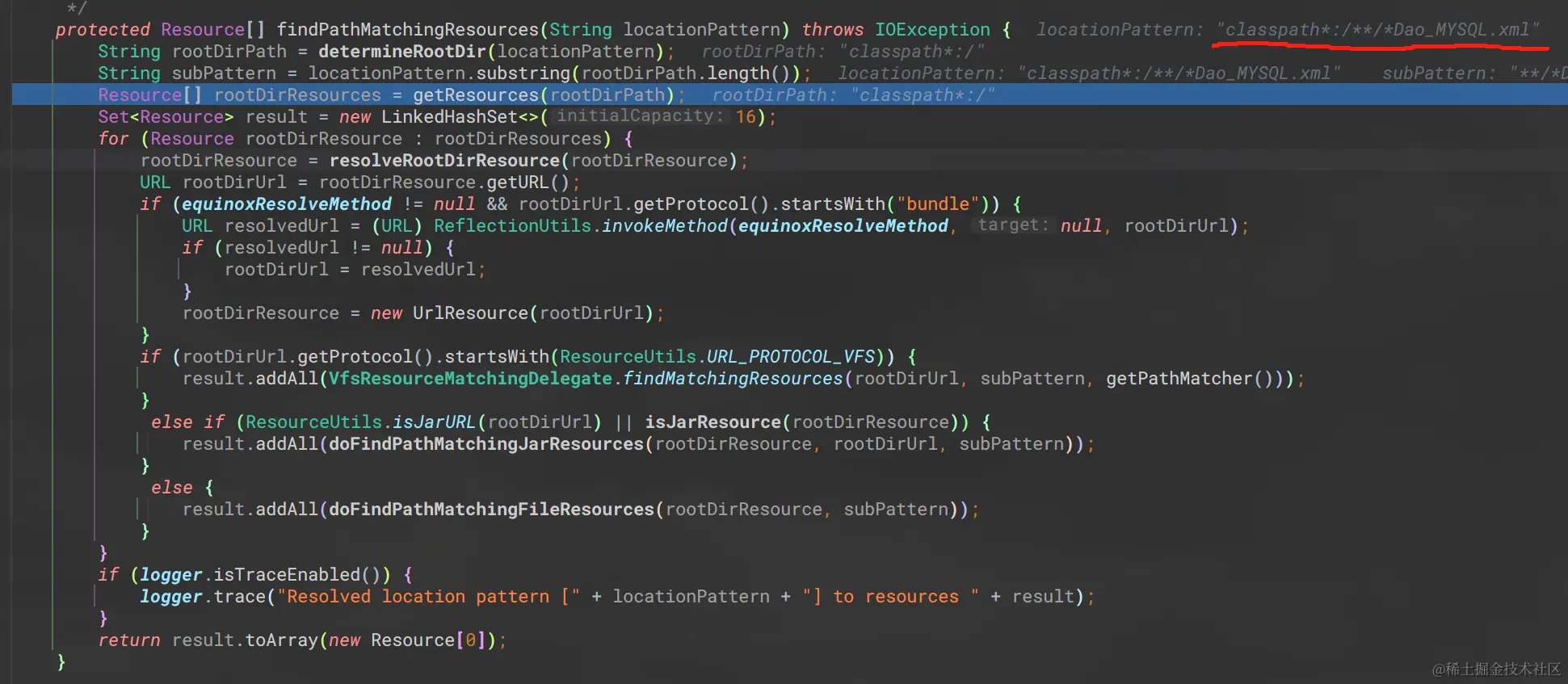Click the "Resolved location pattern [" string literal
The height and width of the screenshot is (684, 1568).
click(x=429, y=597)
